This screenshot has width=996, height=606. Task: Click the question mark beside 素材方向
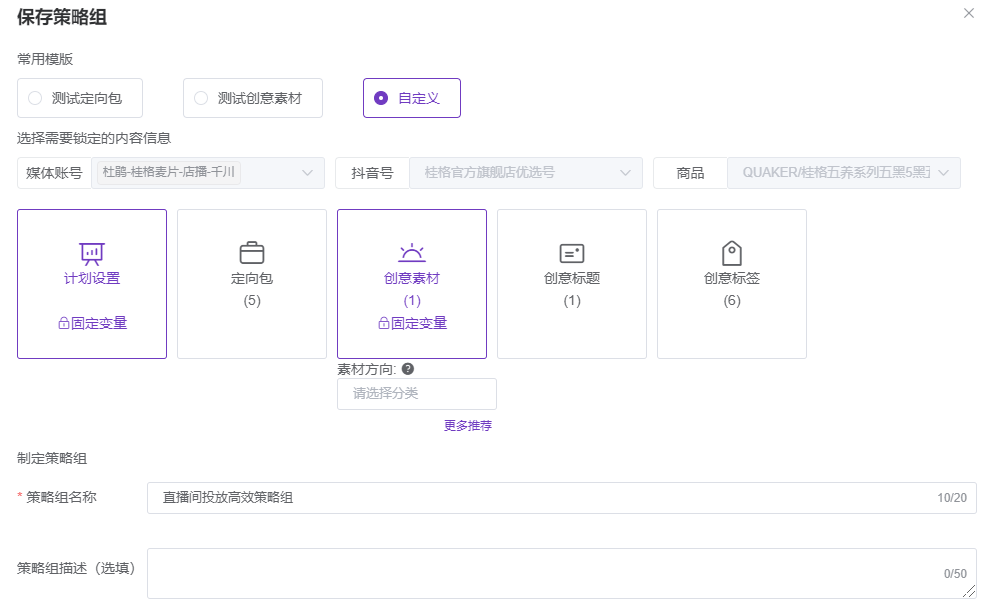tap(408, 368)
